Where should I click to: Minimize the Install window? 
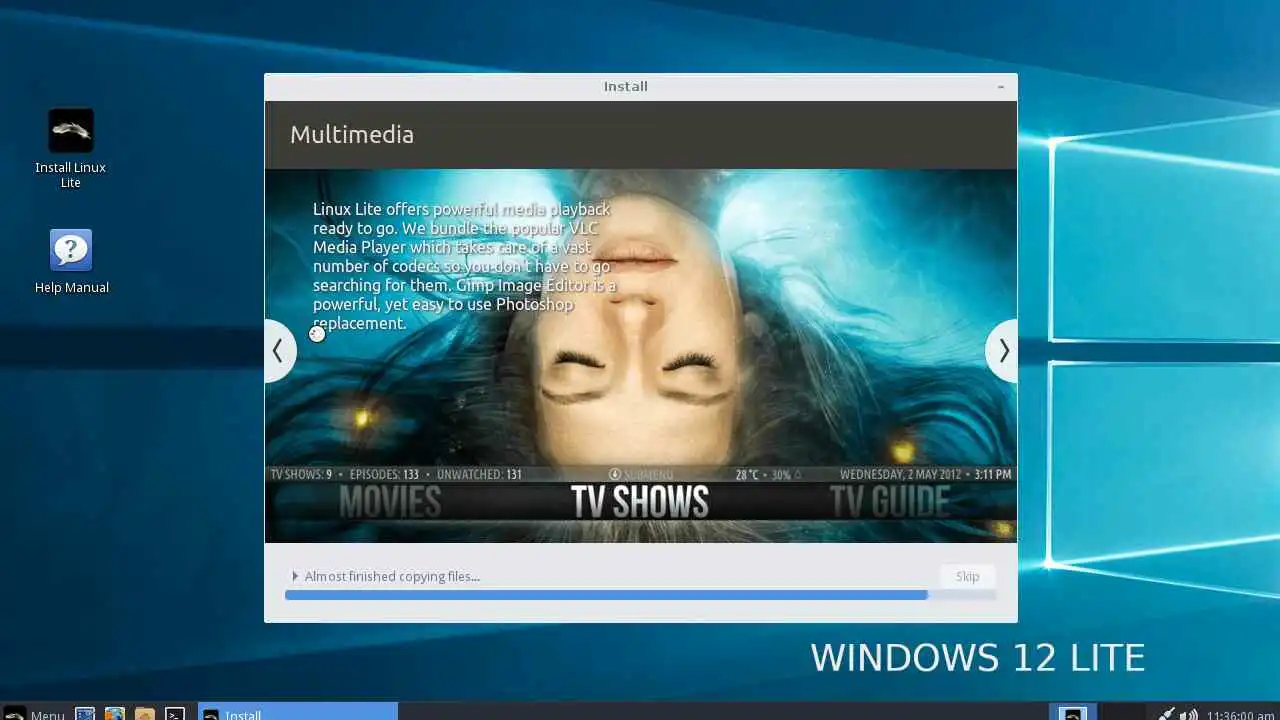(1000, 87)
